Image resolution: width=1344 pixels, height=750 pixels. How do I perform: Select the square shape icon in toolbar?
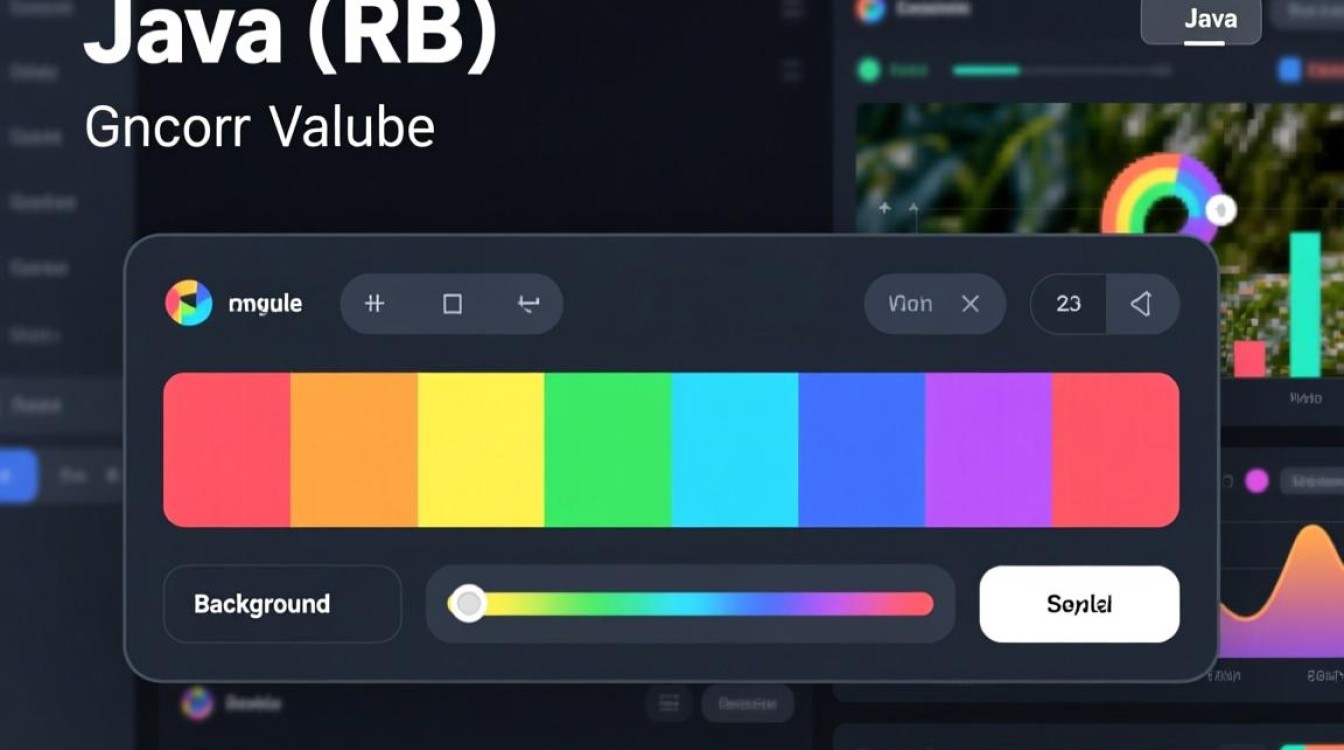point(452,303)
